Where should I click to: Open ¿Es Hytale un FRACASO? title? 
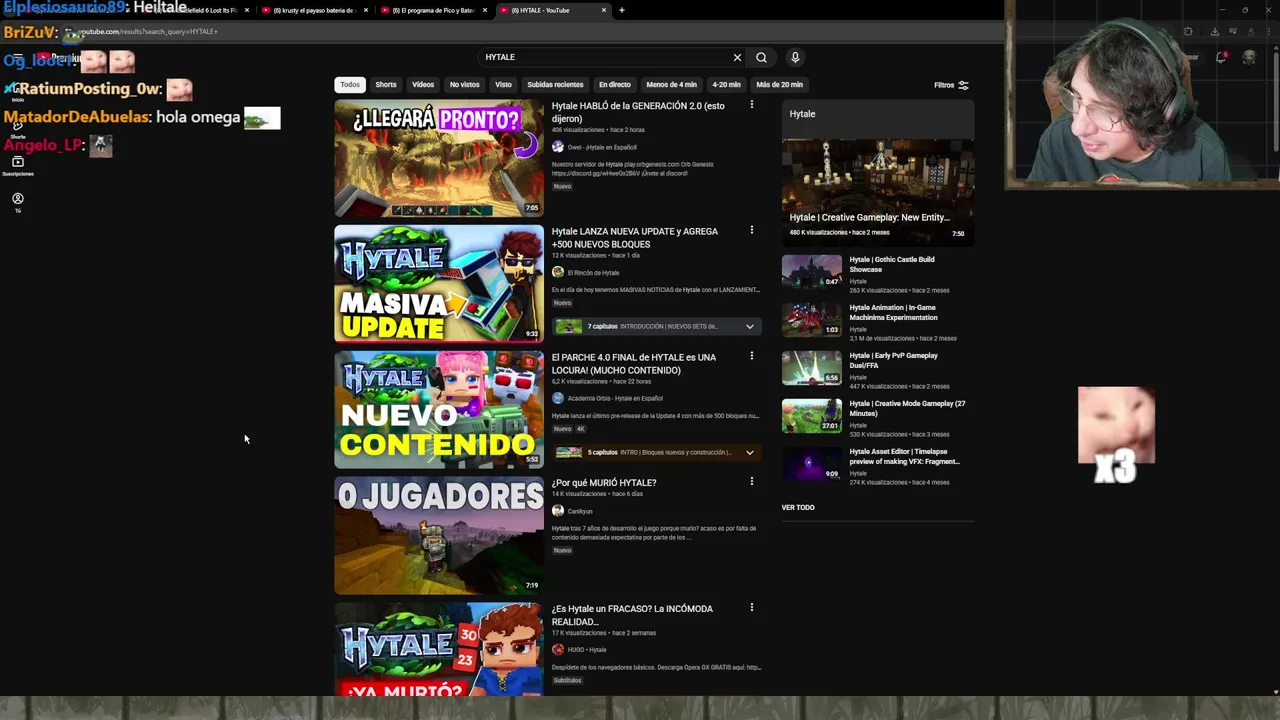(x=632, y=615)
